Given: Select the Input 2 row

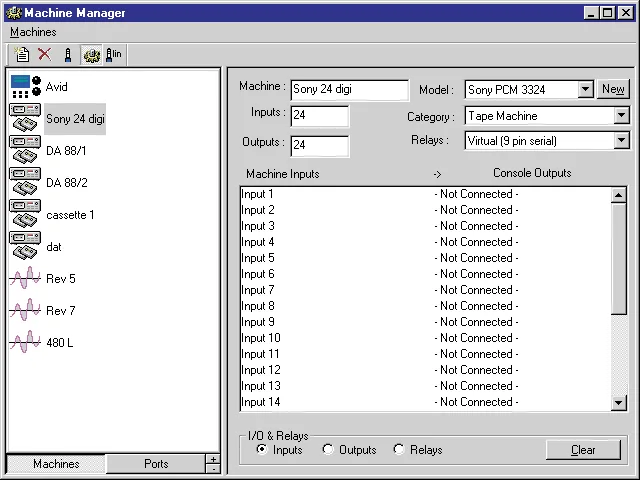Looking at the screenshot, I should (x=425, y=210).
